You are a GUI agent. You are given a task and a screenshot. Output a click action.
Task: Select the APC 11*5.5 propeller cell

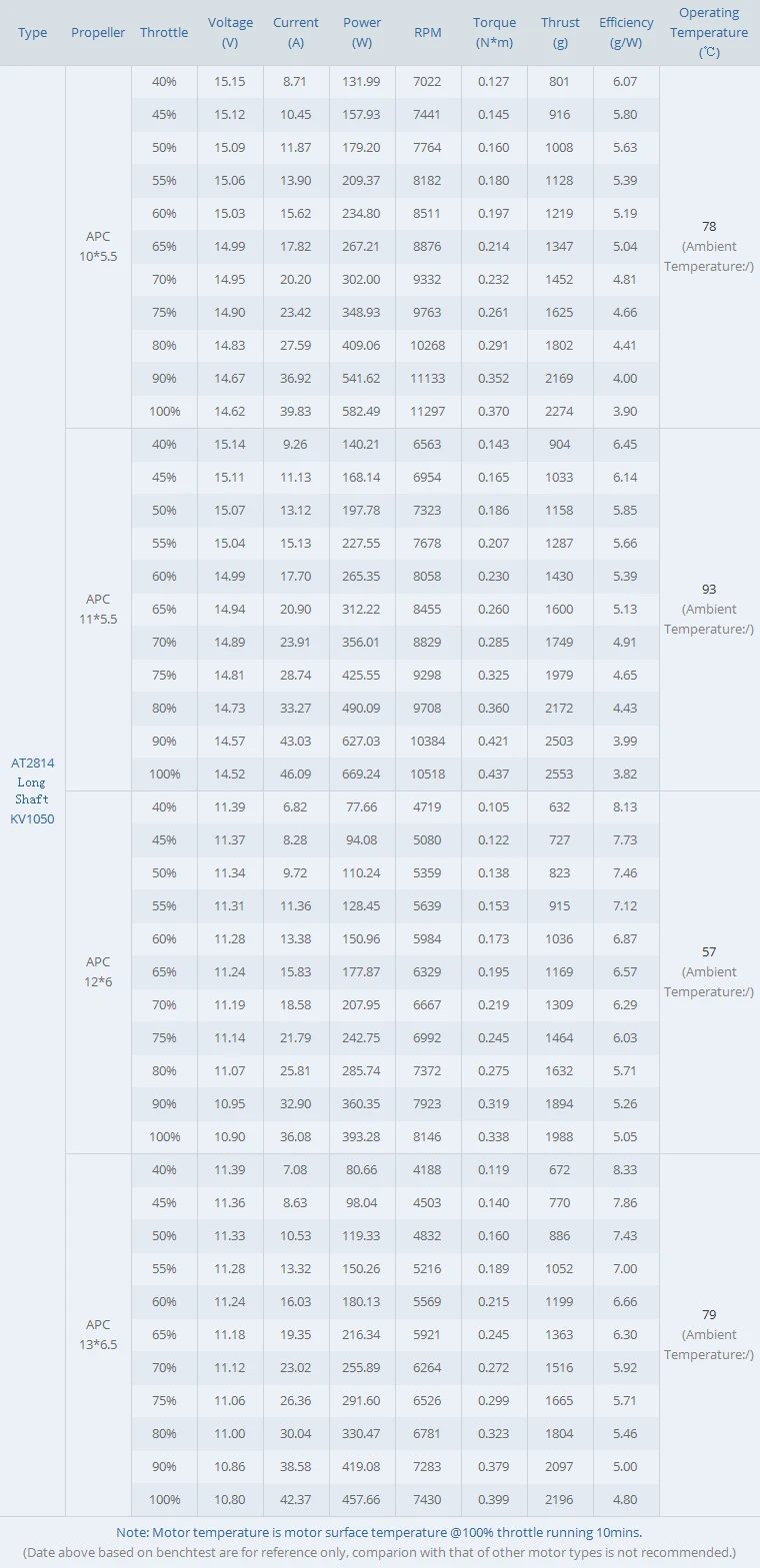point(98,609)
